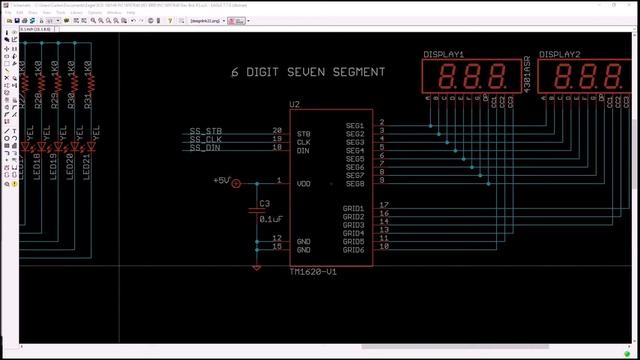Click the GND ground symbol below C3
The width and height of the screenshot is (640, 360).
click(x=257, y=268)
